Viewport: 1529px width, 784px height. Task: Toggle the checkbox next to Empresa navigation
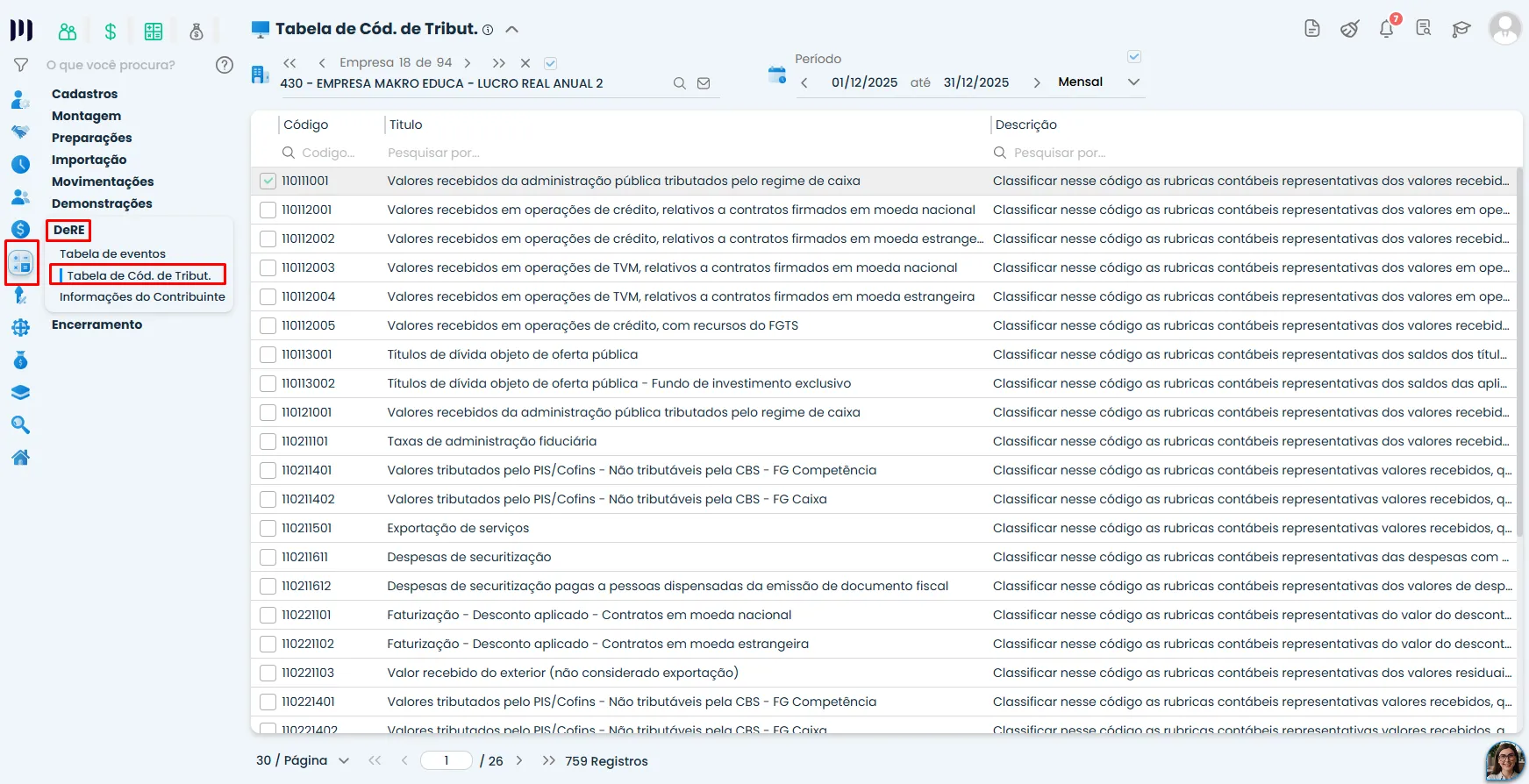(551, 63)
